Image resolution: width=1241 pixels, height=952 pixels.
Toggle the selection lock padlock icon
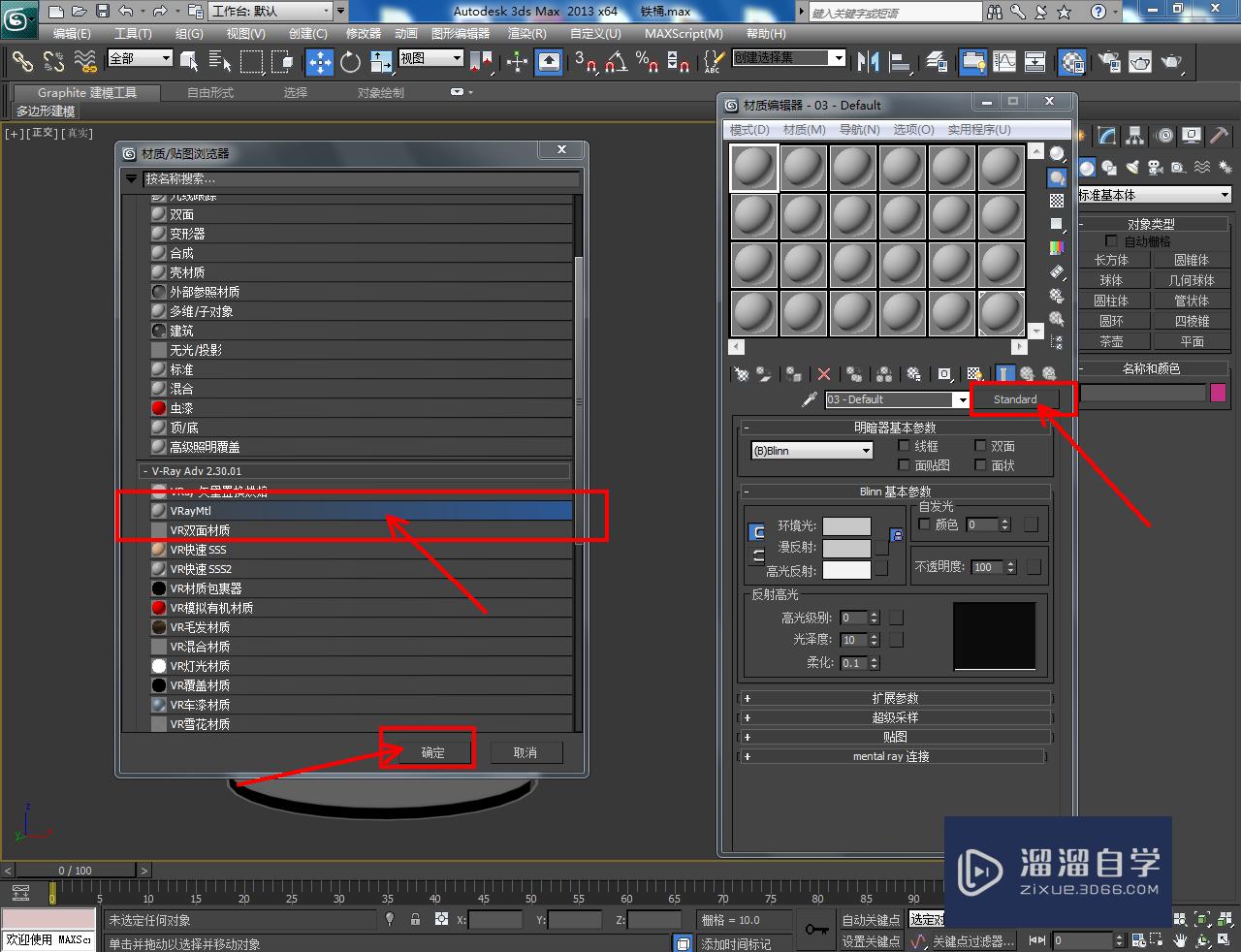click(x=415, y=919)
